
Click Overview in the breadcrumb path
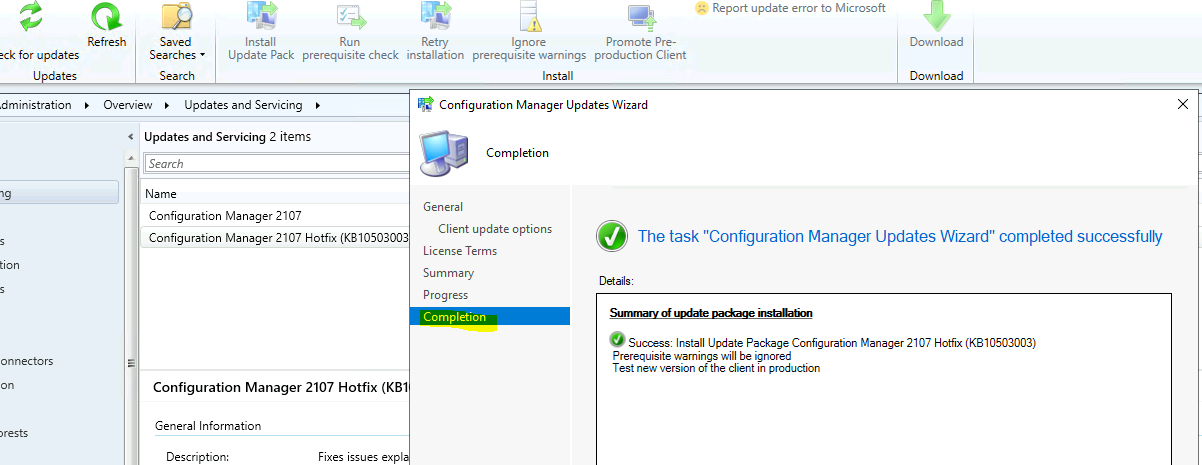coord(128,105)
